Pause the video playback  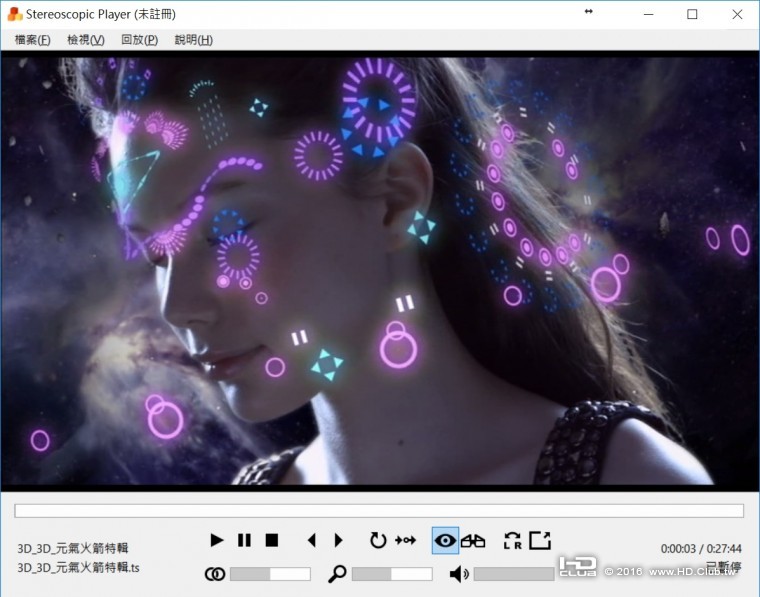pos(244,540)
